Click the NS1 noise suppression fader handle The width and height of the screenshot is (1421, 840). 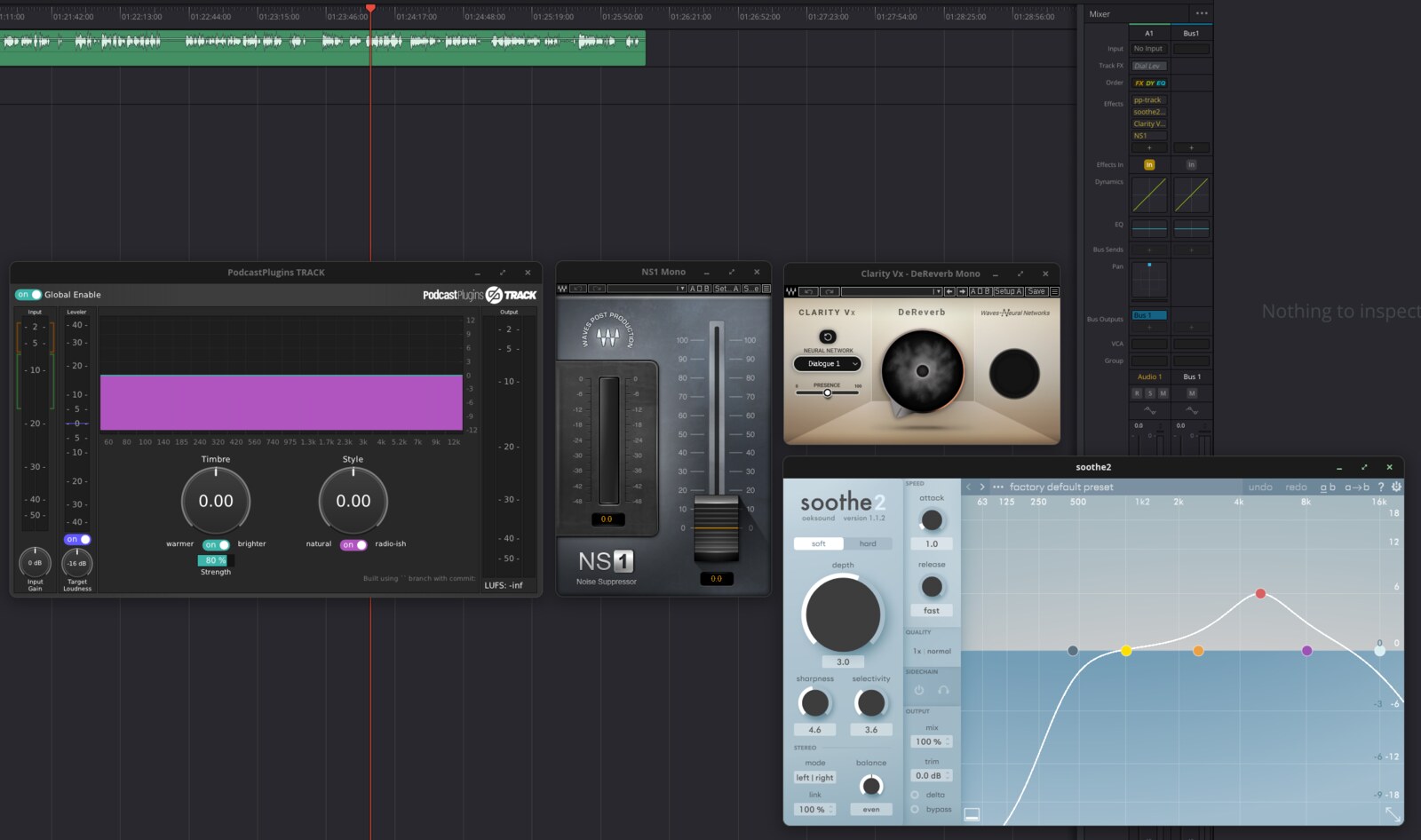point(716,527)
